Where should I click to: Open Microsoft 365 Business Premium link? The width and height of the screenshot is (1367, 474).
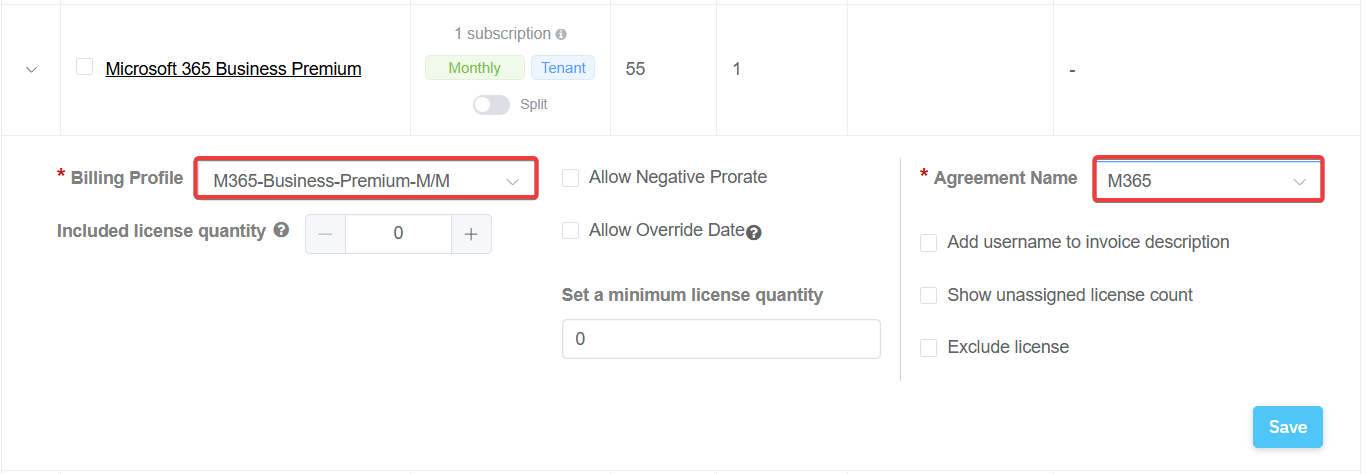(233, 69)
